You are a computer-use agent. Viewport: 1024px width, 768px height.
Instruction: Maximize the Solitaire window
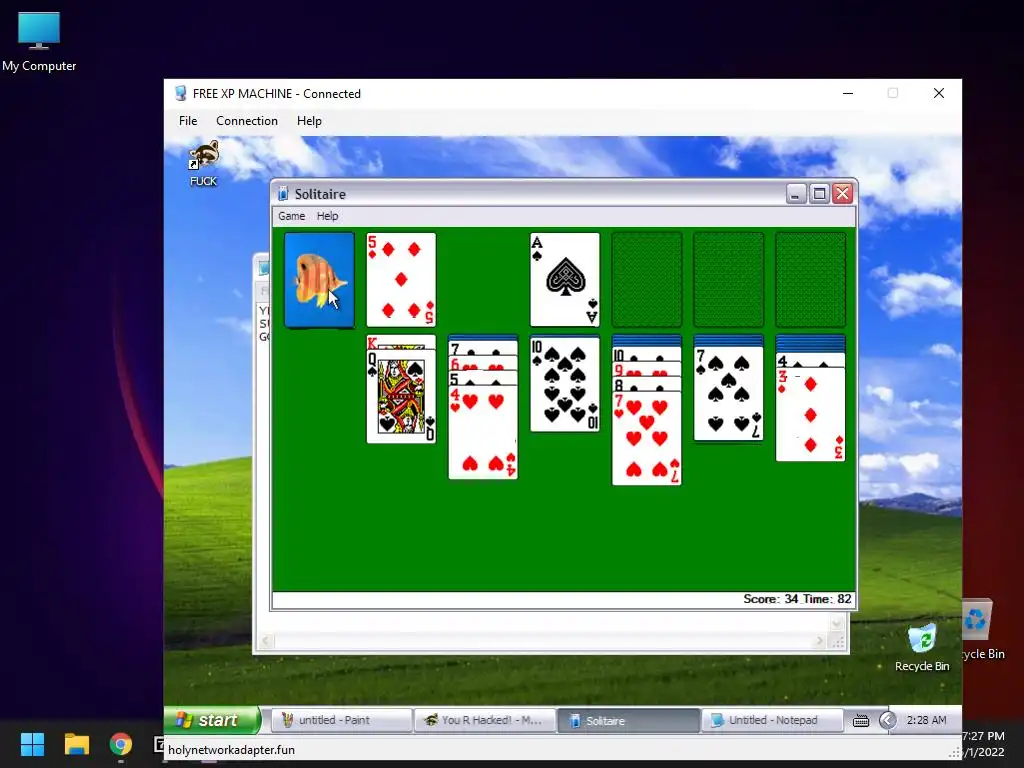(819, 194)
